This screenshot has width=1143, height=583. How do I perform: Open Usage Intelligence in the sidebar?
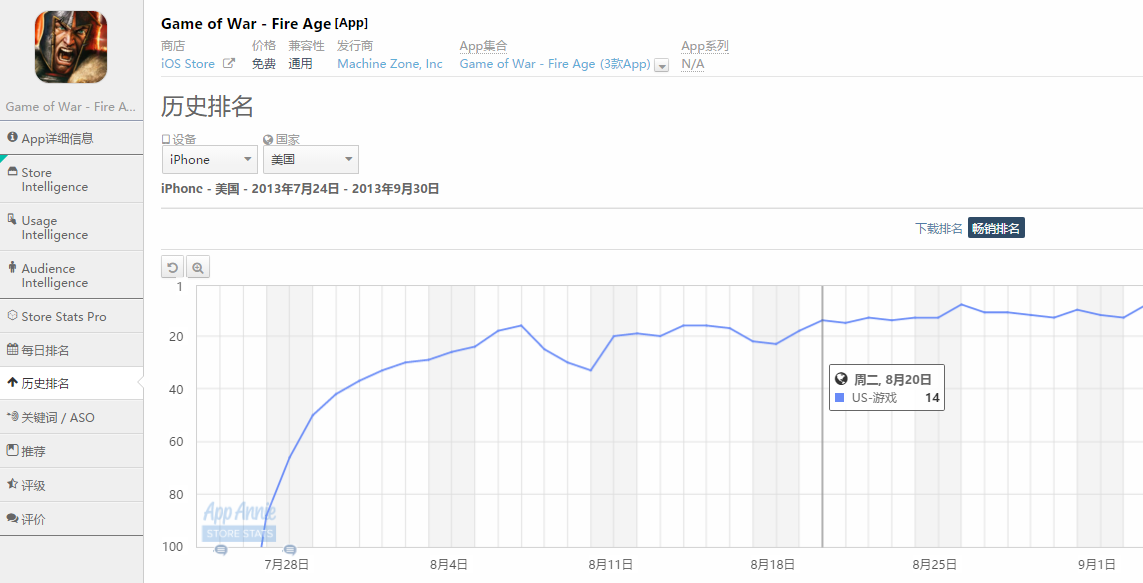point(71,227)
